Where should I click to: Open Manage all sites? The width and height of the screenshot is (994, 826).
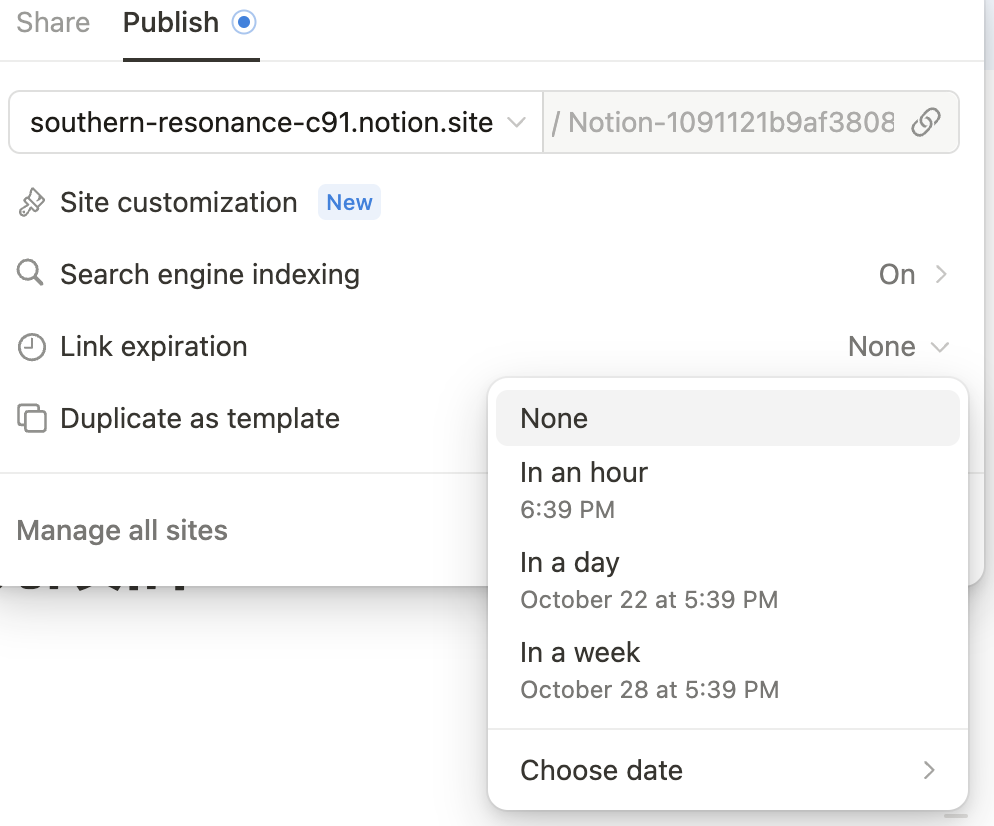tap(122, 530)
